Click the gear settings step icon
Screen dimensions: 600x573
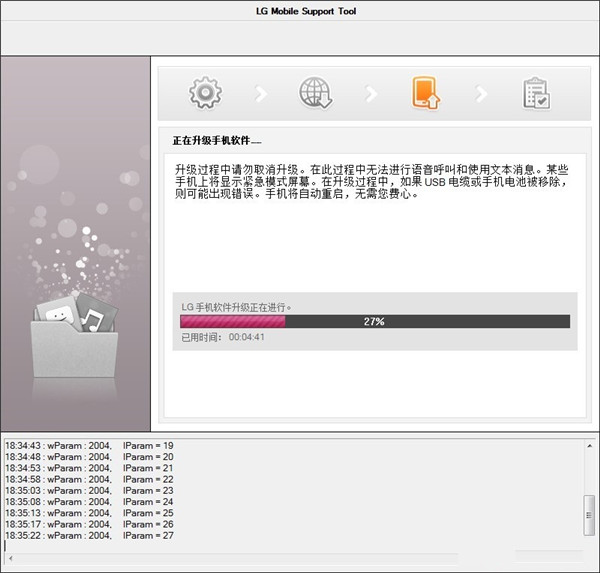[x=205, y=93]
